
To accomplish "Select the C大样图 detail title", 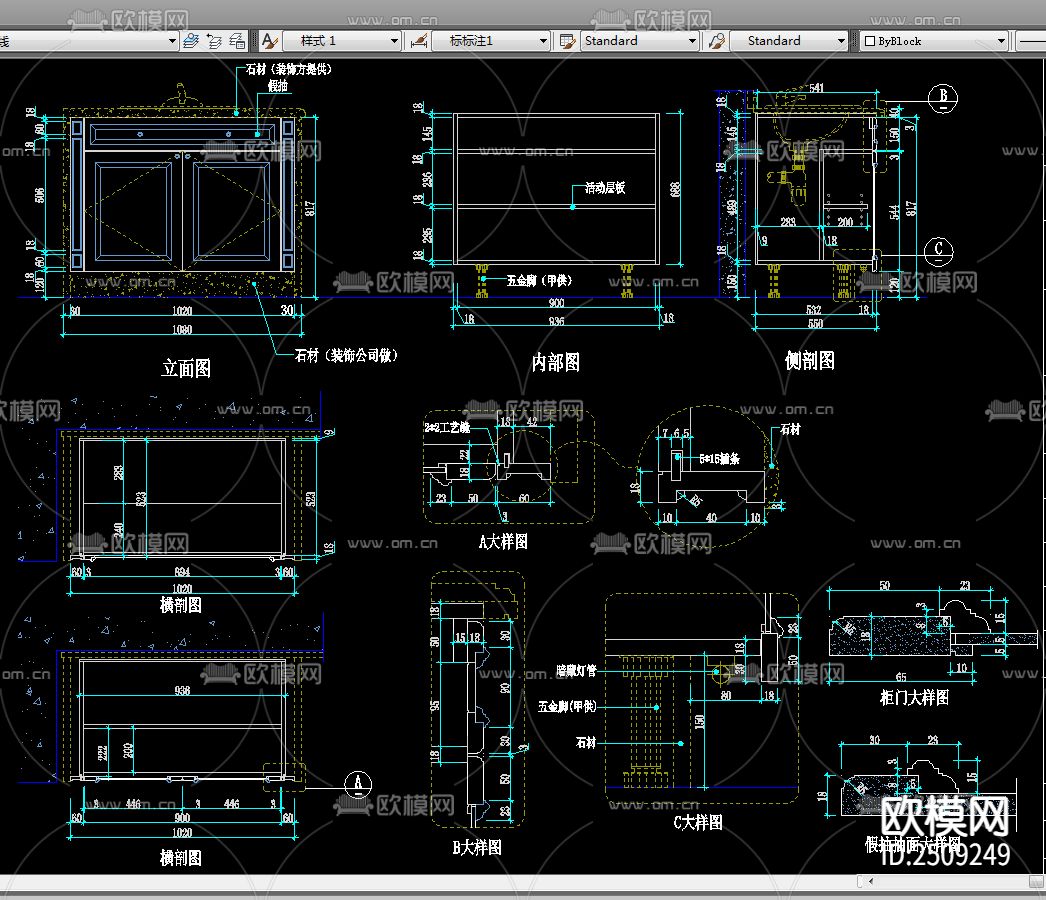I will [x=698, y=822].
